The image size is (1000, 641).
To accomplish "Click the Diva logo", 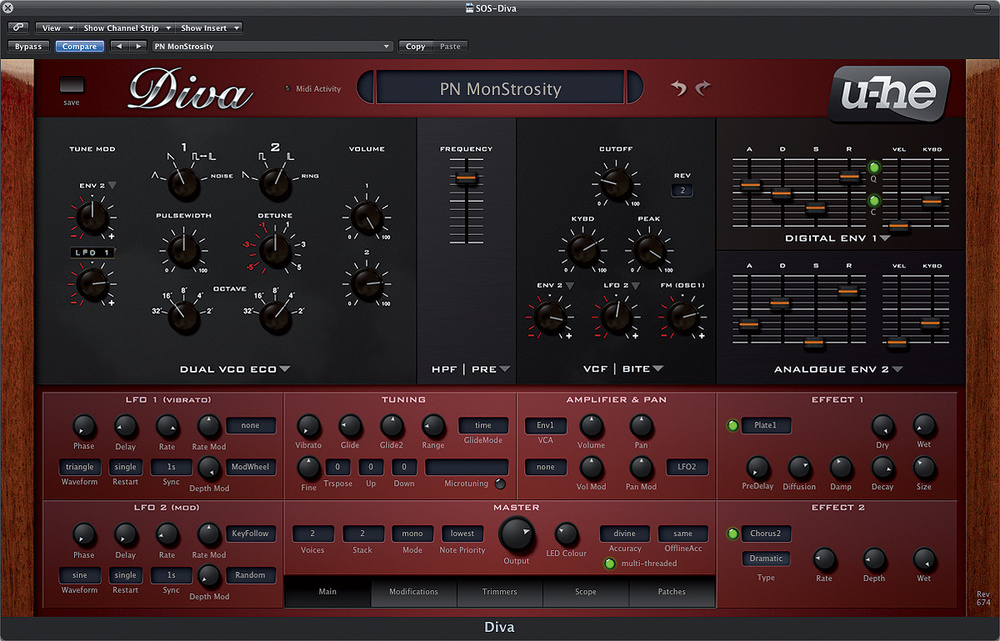I will click(190, 90).
